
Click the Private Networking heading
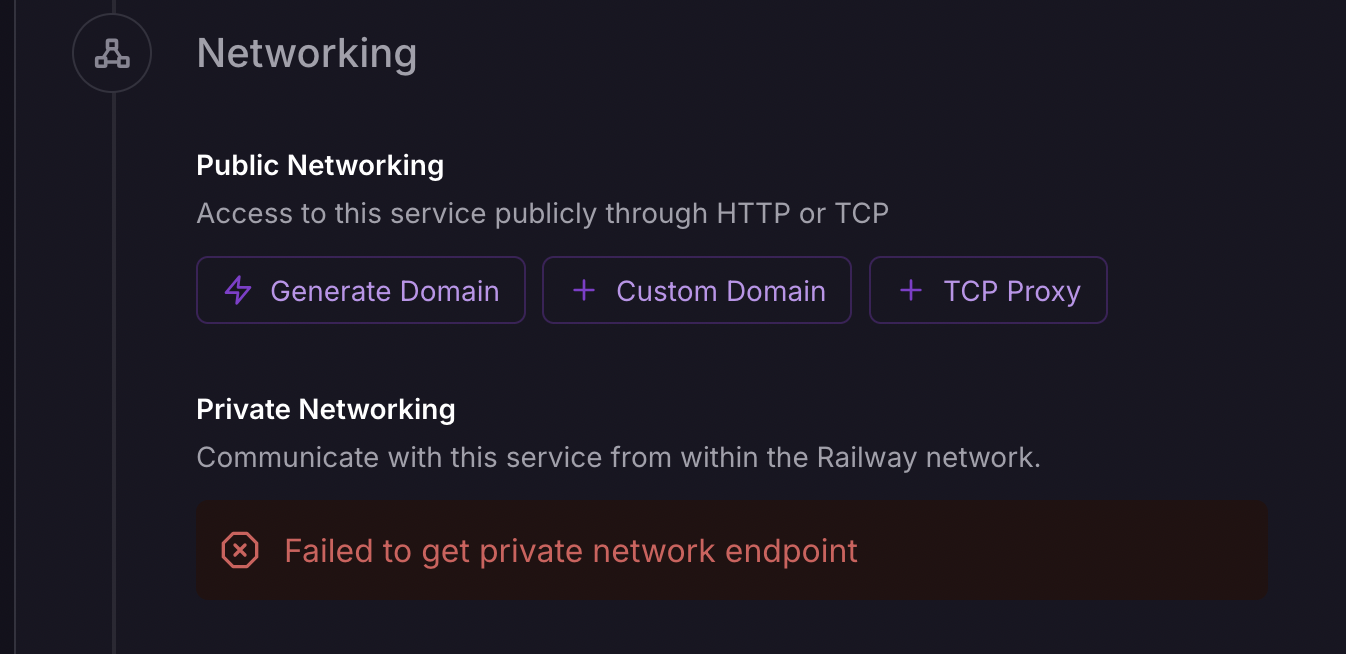326,409
